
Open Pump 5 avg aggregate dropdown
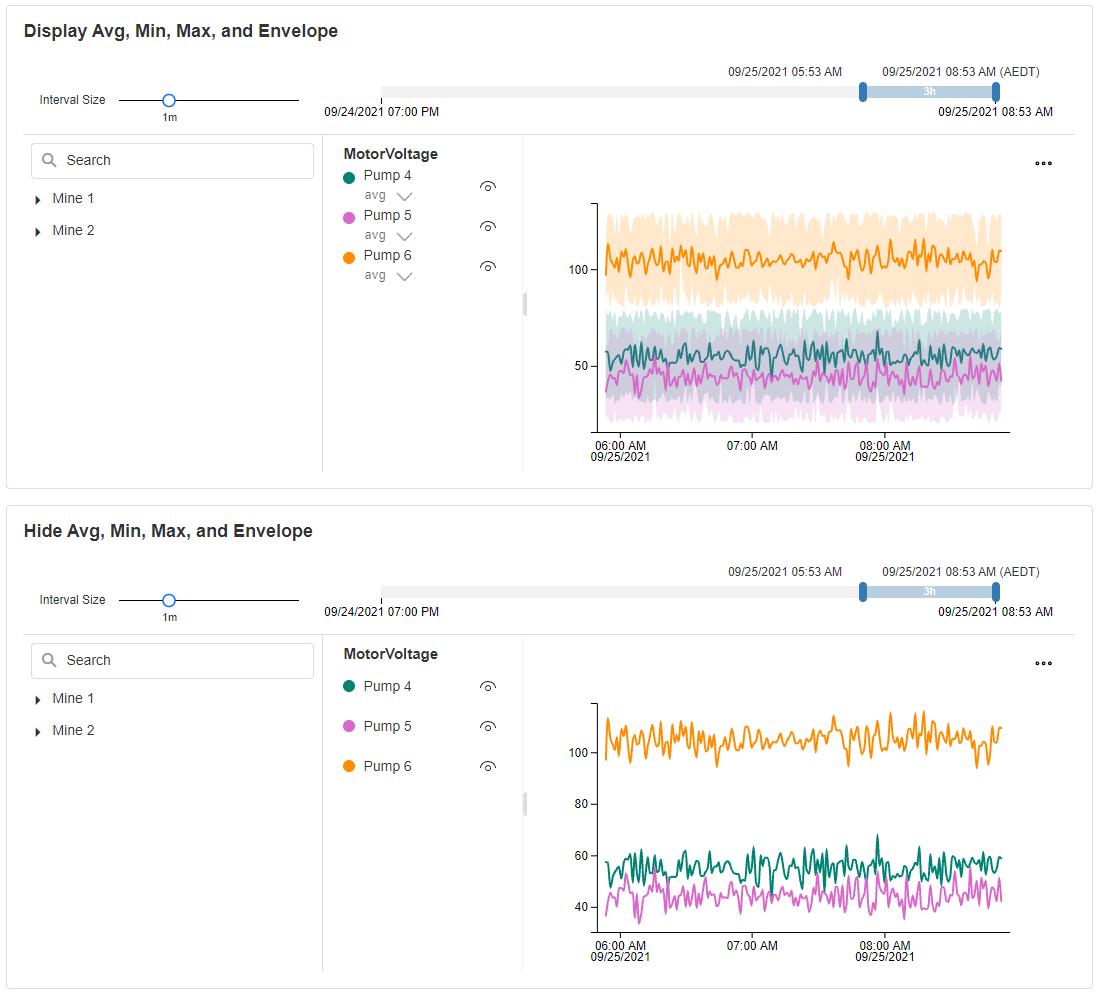coord(404,237)
